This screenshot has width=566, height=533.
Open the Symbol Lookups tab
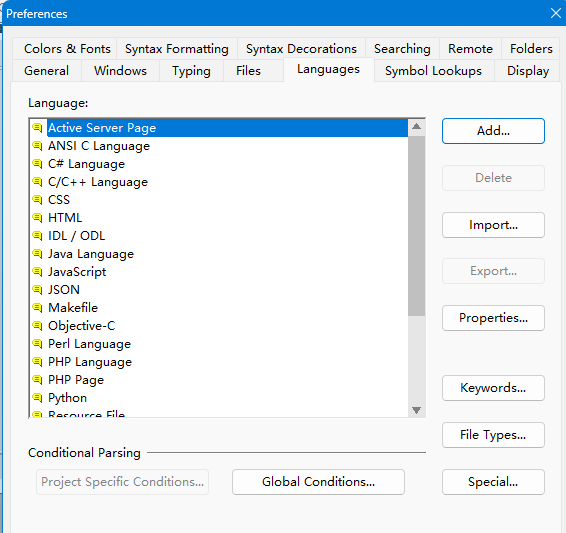pyautogui.click(x=433, y=71)
